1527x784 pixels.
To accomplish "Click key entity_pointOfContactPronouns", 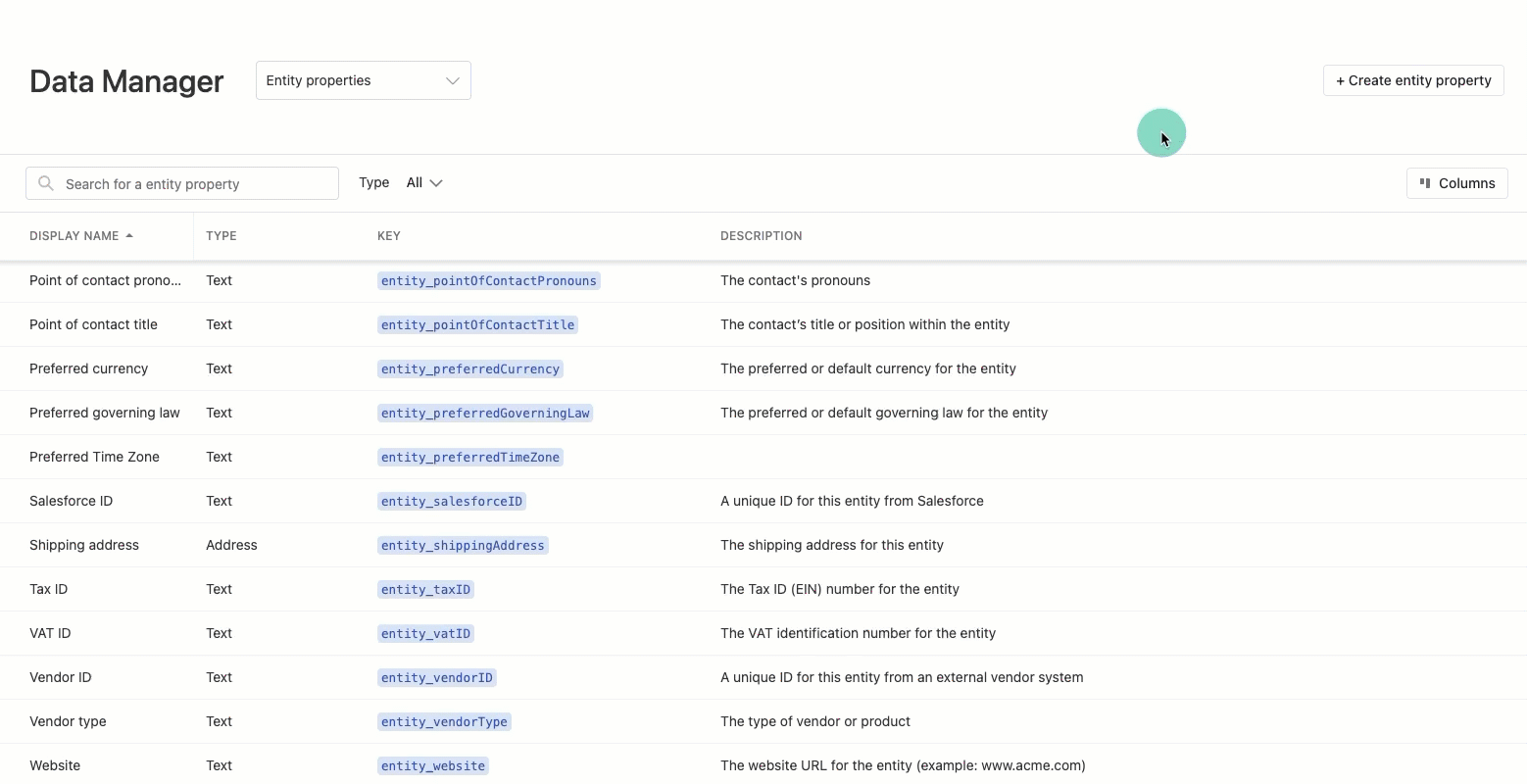I will pos(489,281).
